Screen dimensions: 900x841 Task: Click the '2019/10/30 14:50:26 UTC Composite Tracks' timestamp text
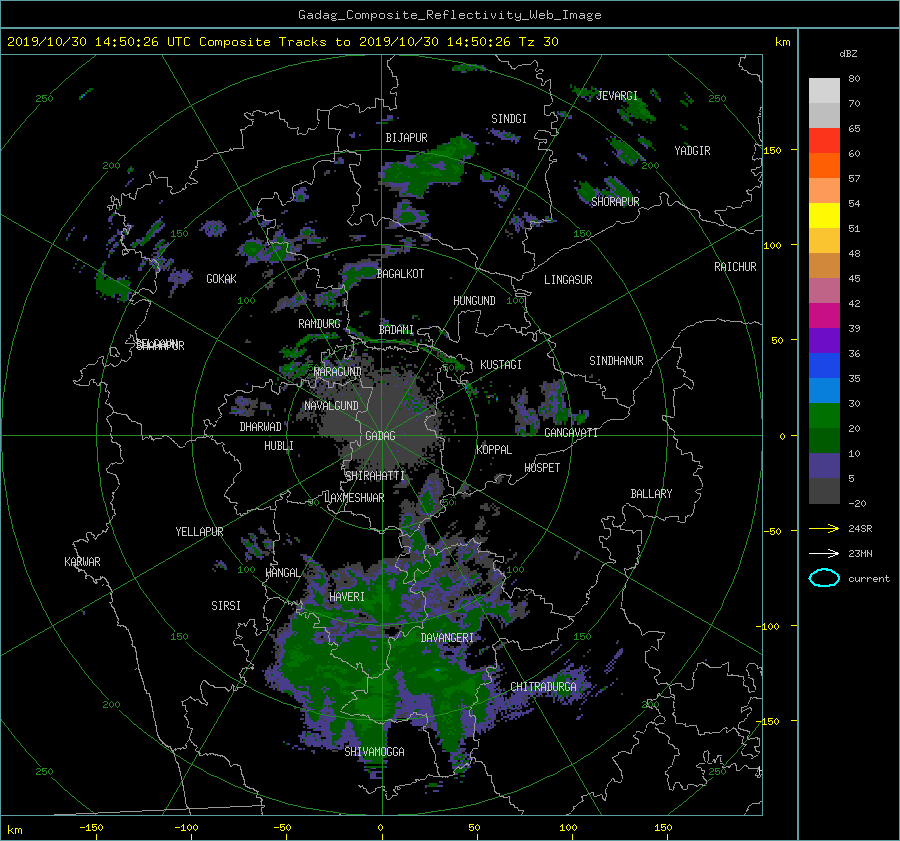click(x=167, y=42)
